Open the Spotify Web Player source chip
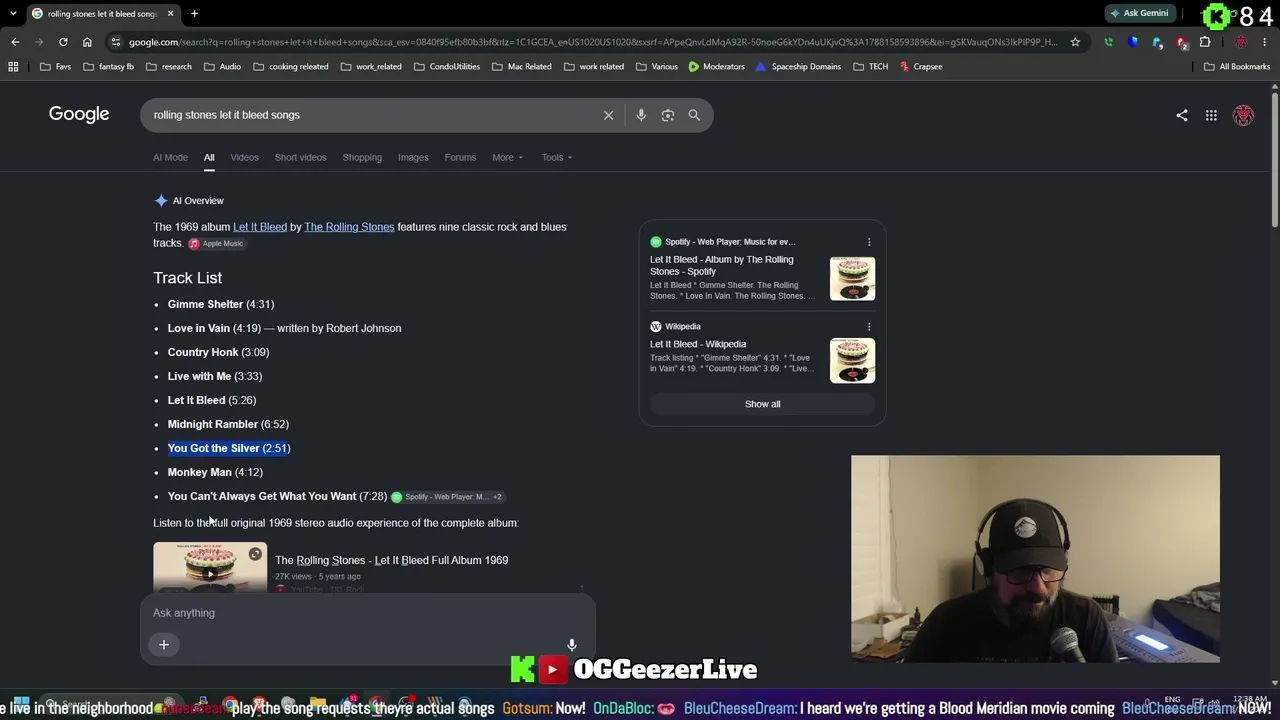This screenshot has width=1280, height=720. coord(447,497)
